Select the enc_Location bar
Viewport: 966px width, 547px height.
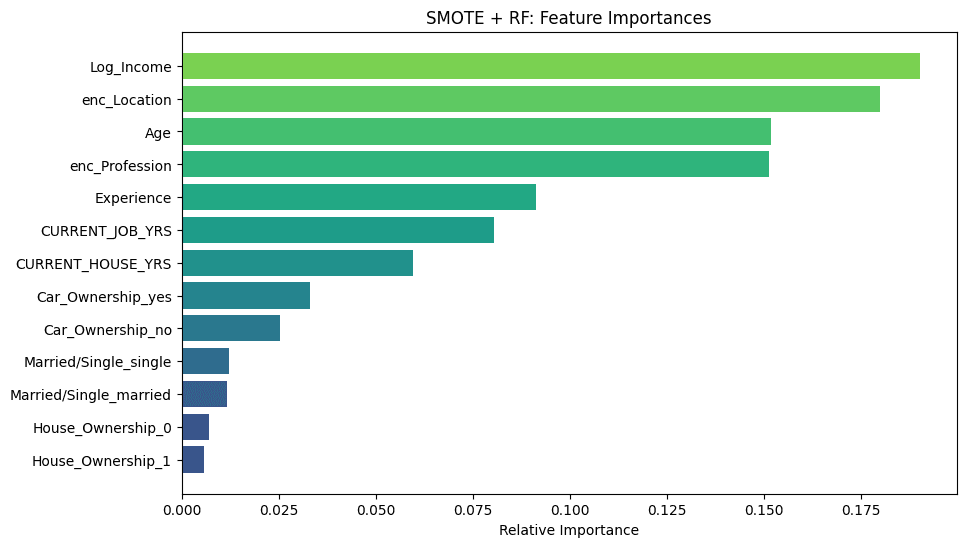point(530,99)
